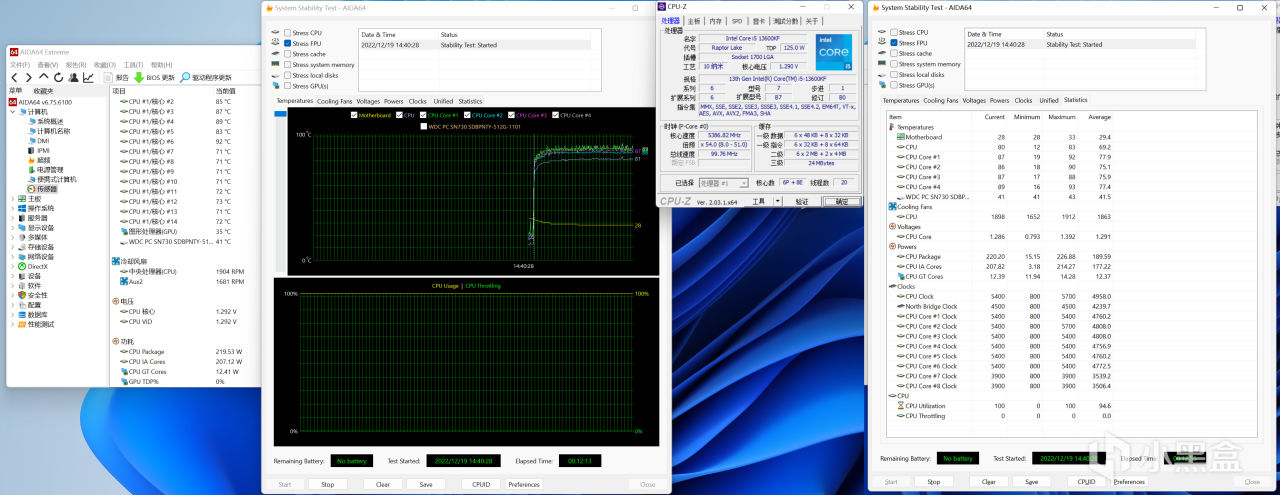Image resolution: width=1280 pixels, height=495 pixels.
Task: Click the BIOS 更新 green arrow icon
Action: (x=139, y=77)
